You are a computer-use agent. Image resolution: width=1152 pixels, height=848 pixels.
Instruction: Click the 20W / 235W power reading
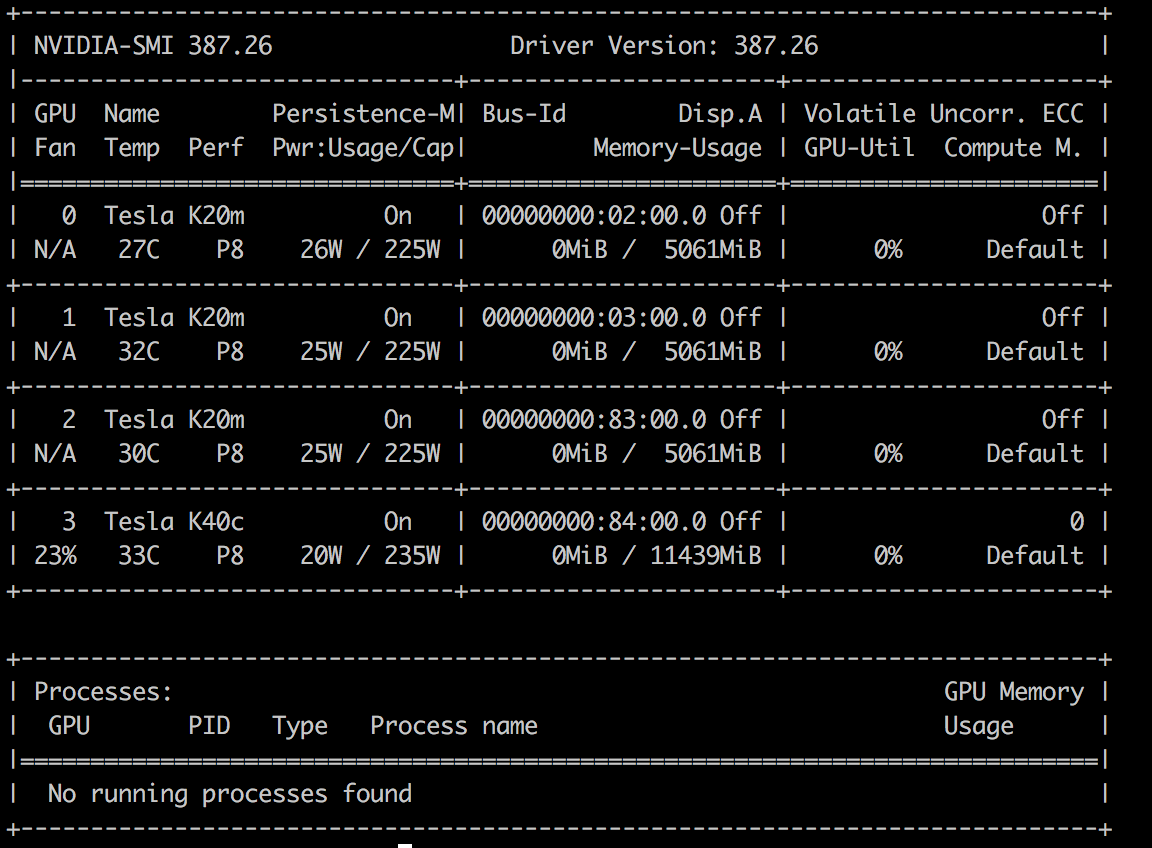click(x=370, y=556)
